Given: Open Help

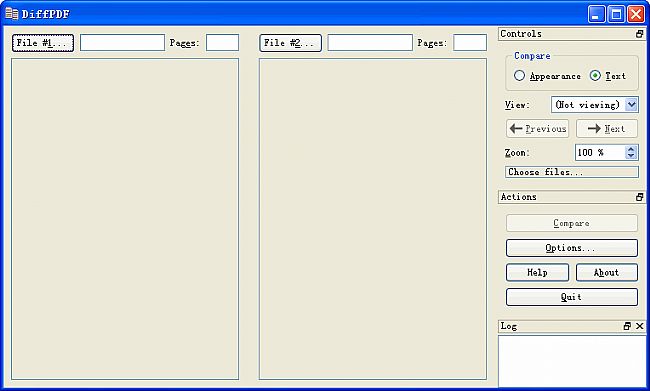Looking at the screenshot, I should (537, 272).
